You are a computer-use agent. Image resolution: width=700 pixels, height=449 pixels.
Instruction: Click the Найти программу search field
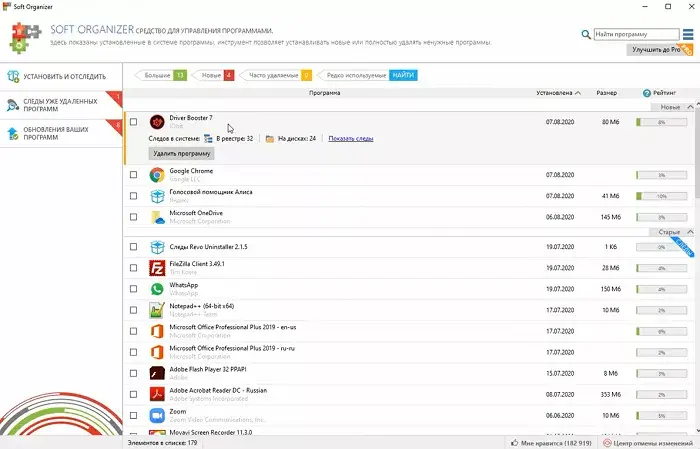pyautogui.click(x=634, y=34)
